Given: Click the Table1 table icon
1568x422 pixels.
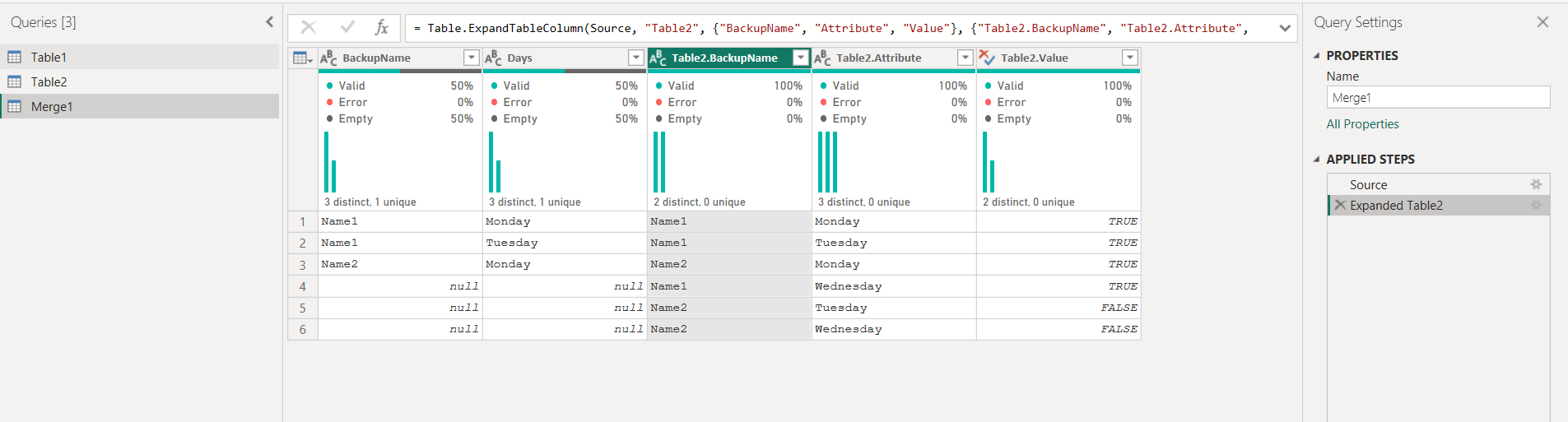Looking at the screenshot, I should pos(15,57).
